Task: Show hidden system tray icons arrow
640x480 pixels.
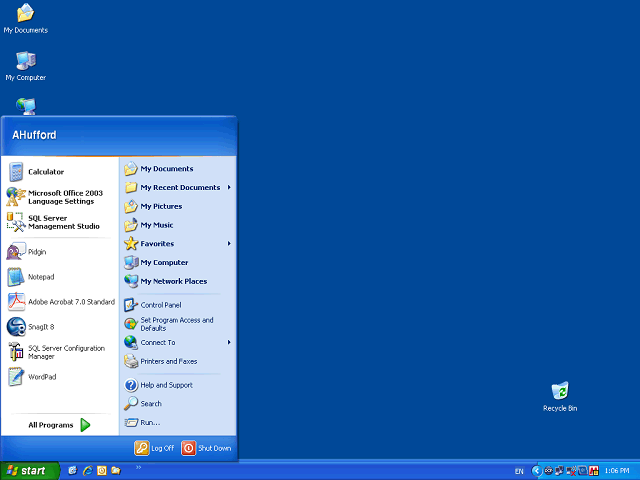Action: click(x=537, y=471)
